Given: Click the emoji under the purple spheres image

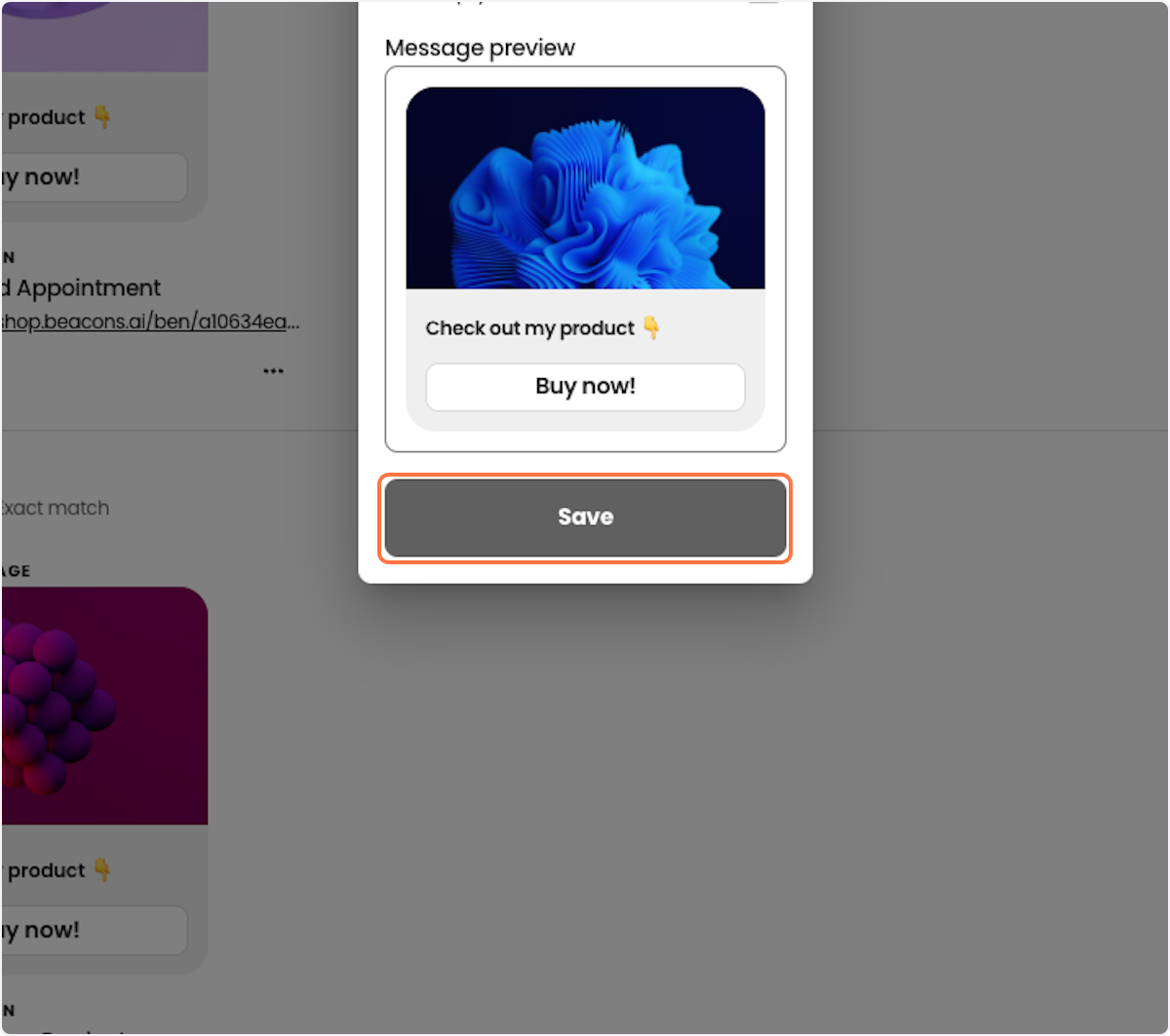Looking at the screenshot, I should click(102, 870).
